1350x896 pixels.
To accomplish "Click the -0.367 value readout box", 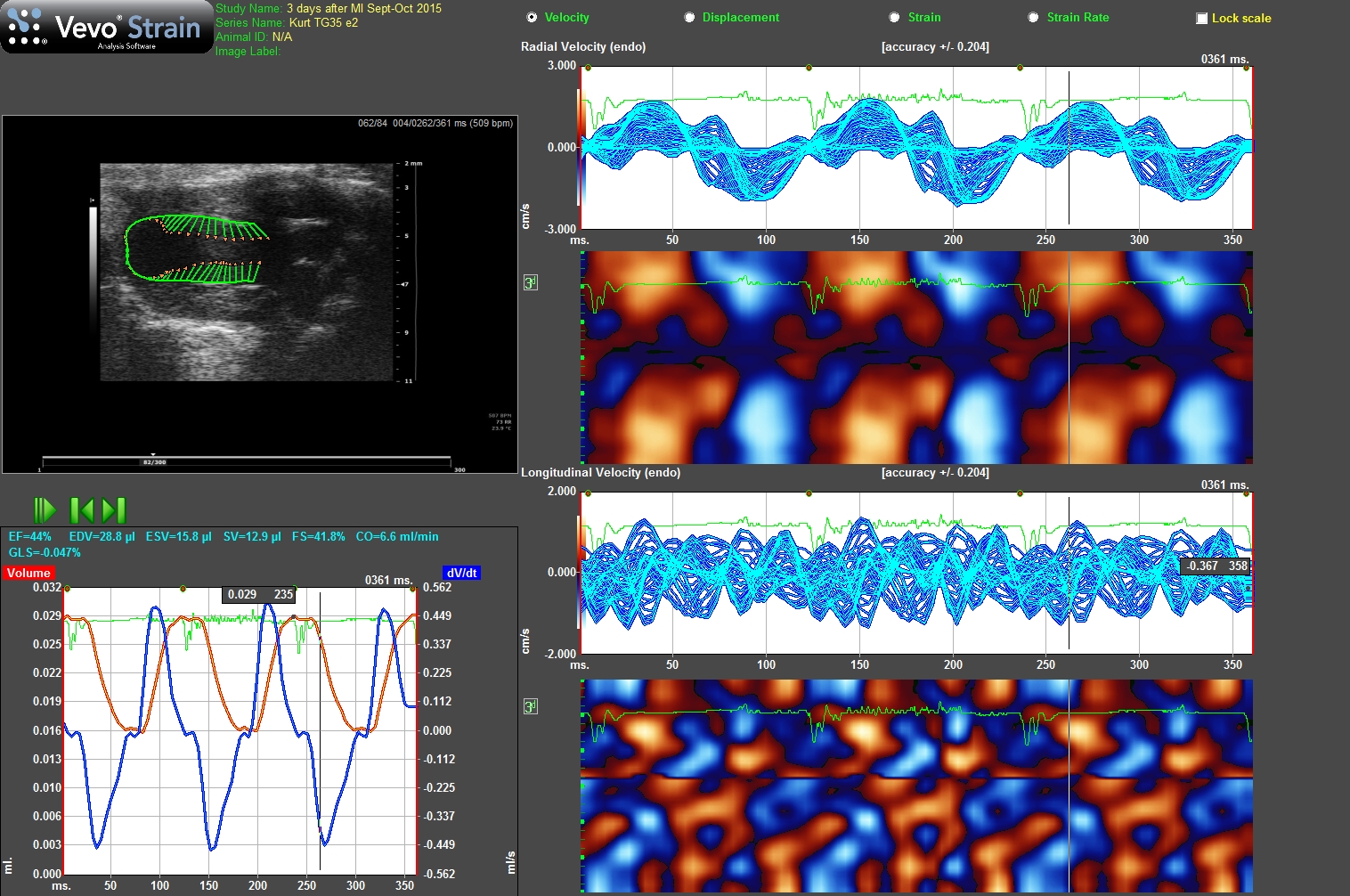I will 1216,566.
